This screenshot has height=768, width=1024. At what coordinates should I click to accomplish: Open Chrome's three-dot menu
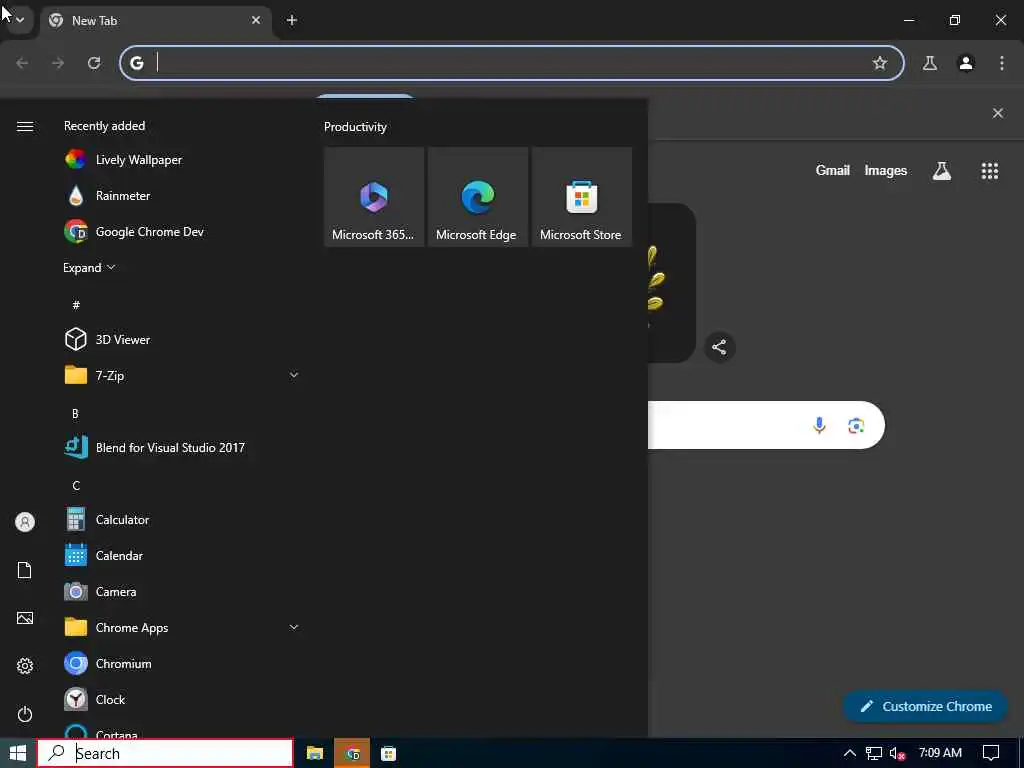coord(1002,63)
